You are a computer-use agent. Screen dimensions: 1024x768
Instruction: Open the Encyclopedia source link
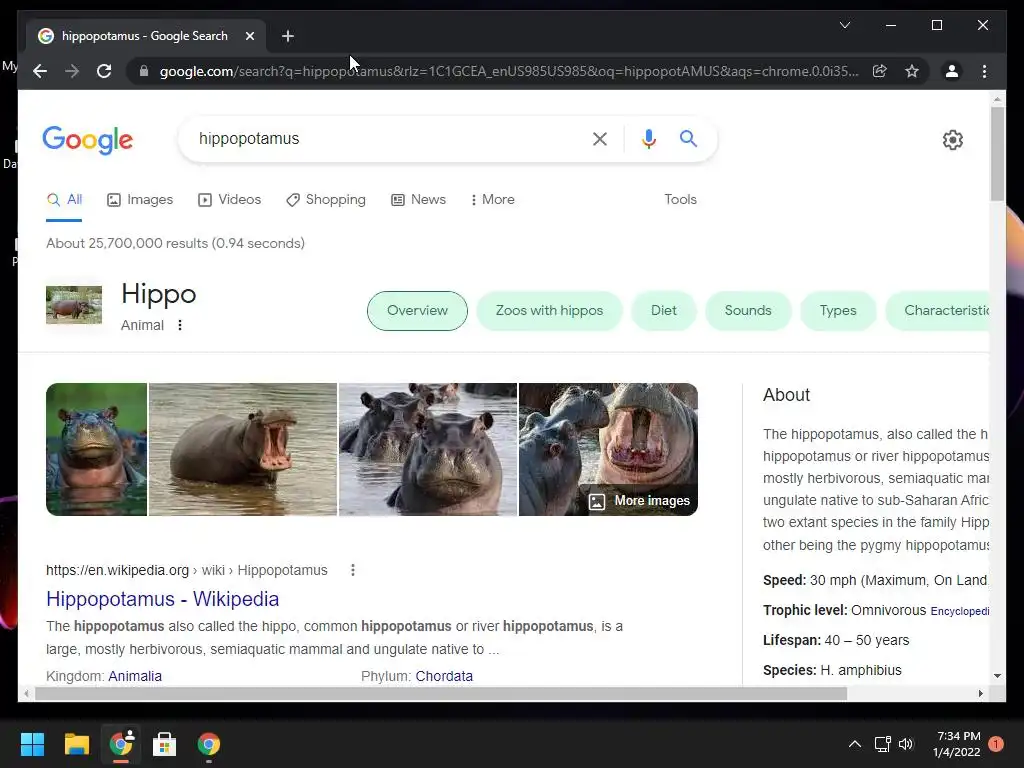[x=959, y=611]
